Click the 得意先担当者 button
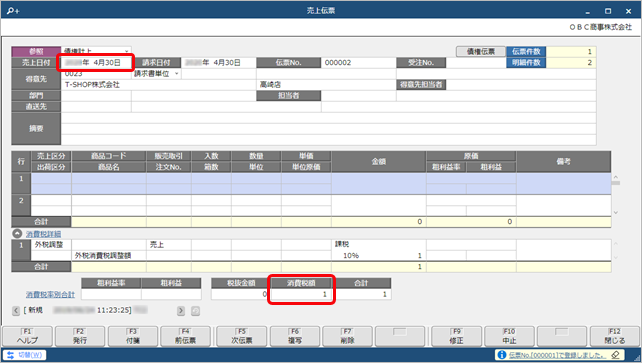 coord(421,85)
